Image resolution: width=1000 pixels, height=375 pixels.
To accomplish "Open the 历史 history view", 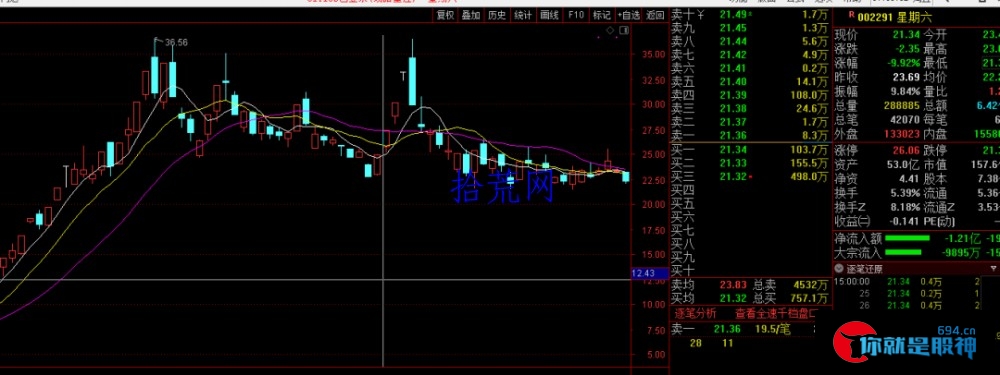I will [497, 15].
